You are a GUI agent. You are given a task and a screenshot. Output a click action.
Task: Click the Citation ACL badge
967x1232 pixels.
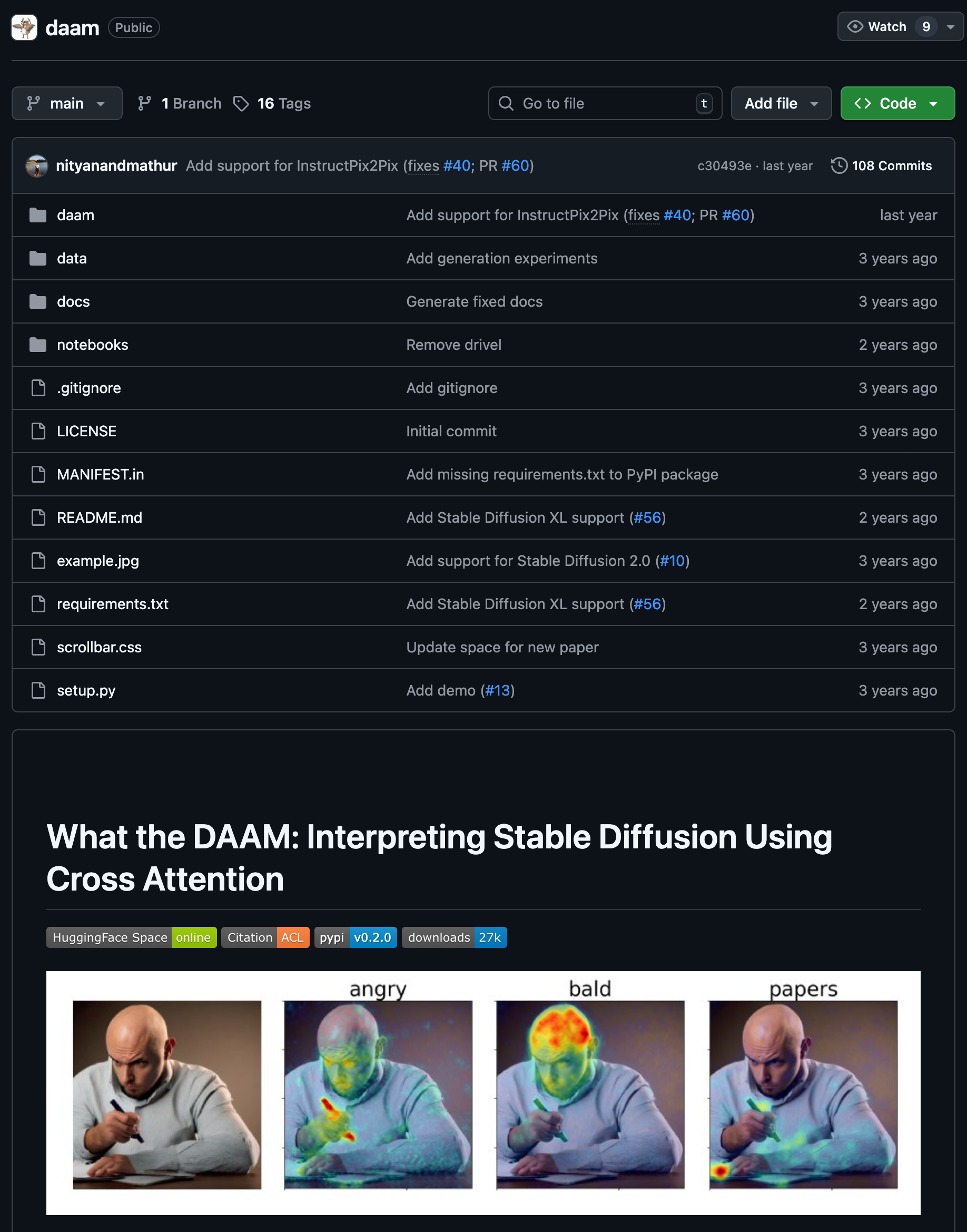[265, 937]
